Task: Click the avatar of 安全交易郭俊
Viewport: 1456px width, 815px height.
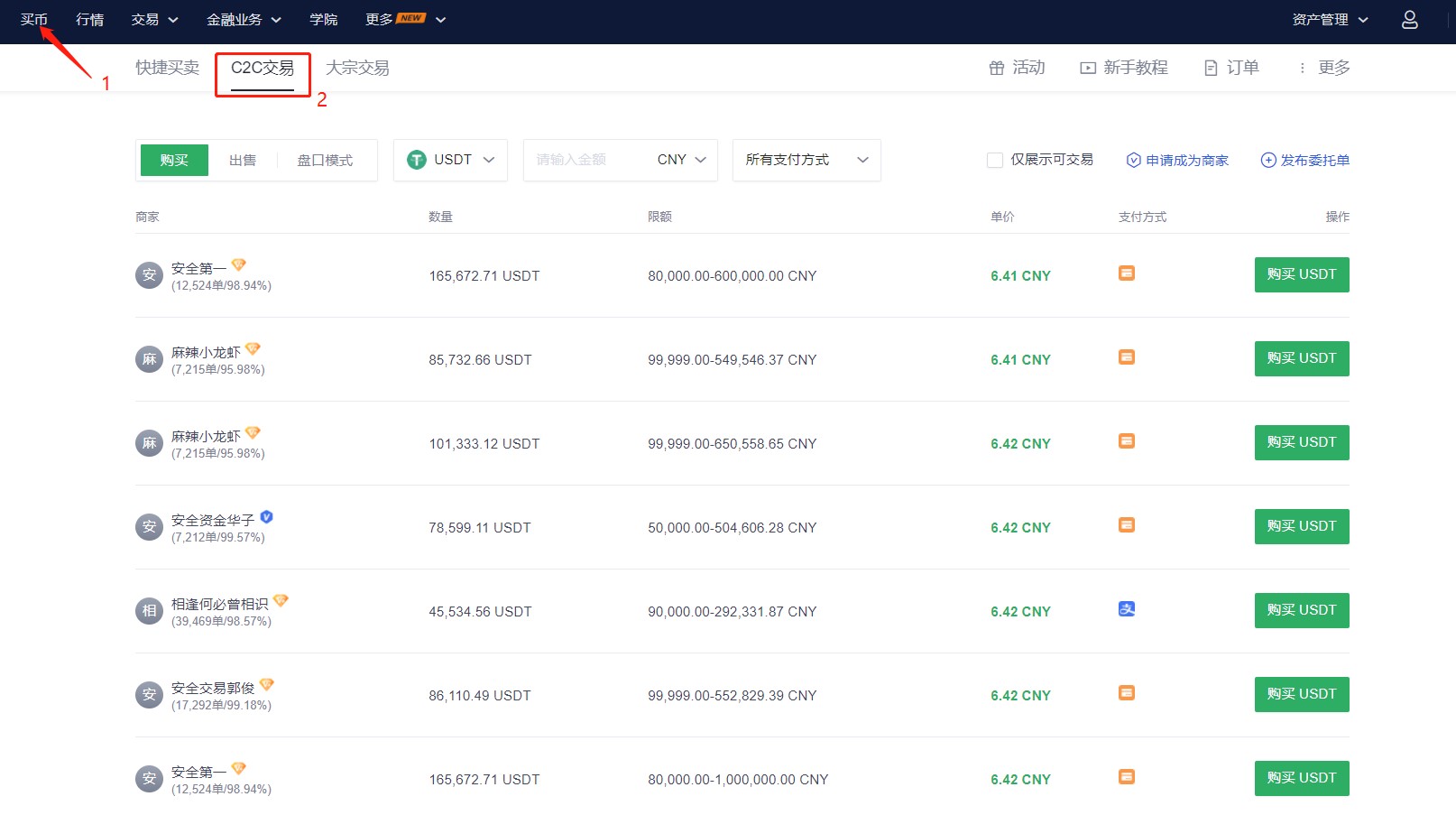Action: coord(149,695)
